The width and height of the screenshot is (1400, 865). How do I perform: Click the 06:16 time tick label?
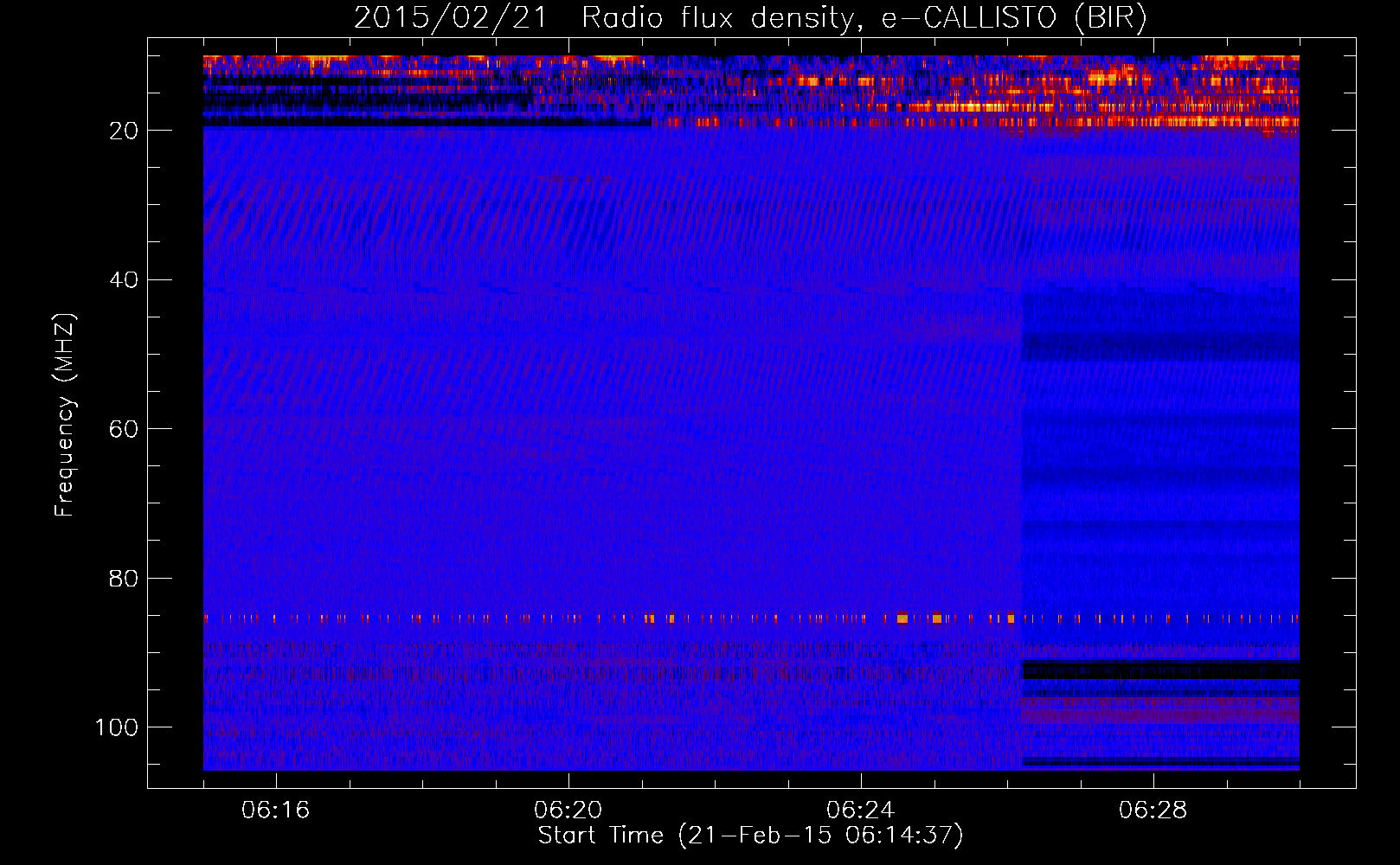(x=276, y=811)
